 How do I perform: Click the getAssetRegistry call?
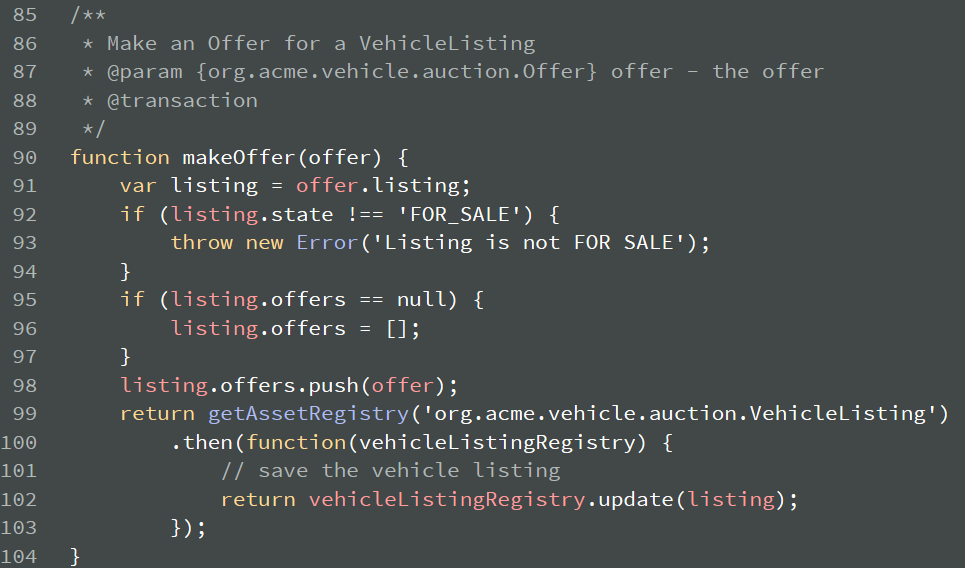(x=308, y=414)
